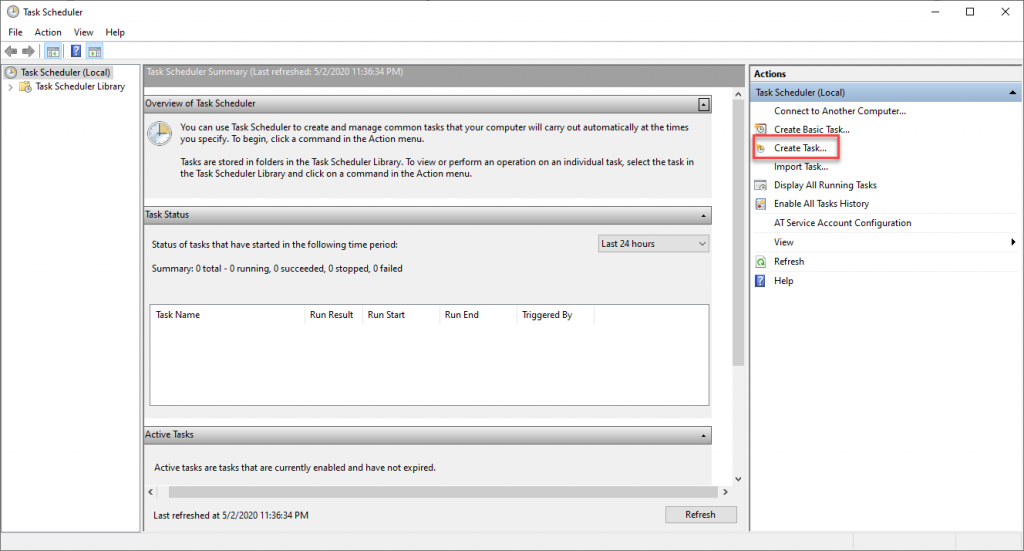Click the Forward arrow toolbar icon
This screenshot has height=551, width=1024.
pyautogui.click(x=28, y=51)
